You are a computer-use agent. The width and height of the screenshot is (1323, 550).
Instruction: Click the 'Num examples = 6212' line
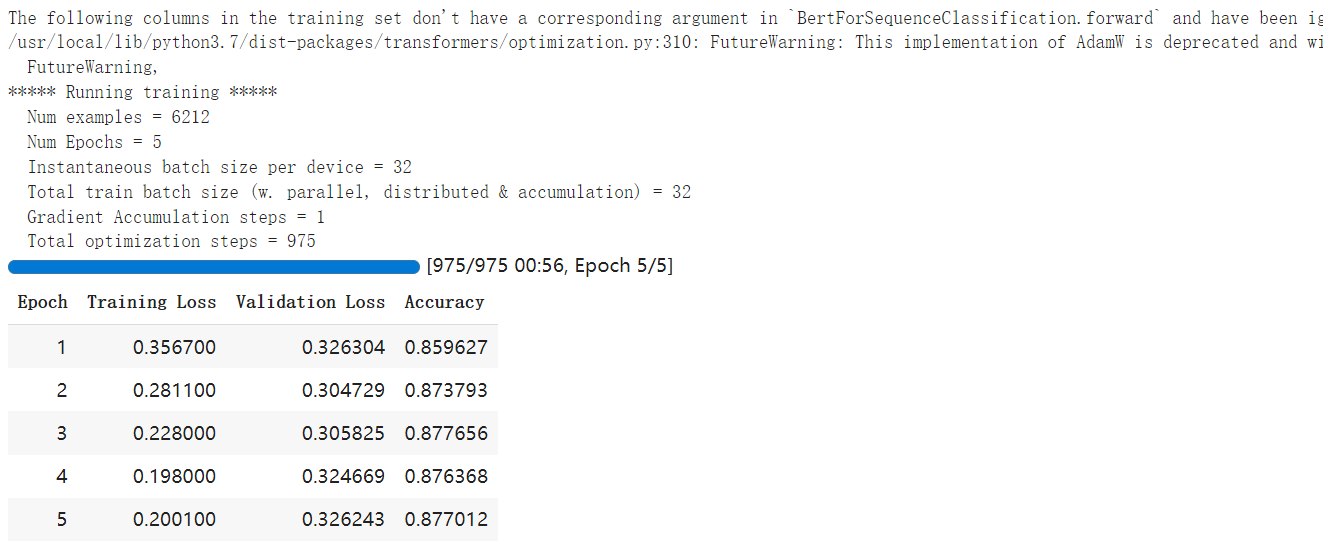(x=118, y=117)
